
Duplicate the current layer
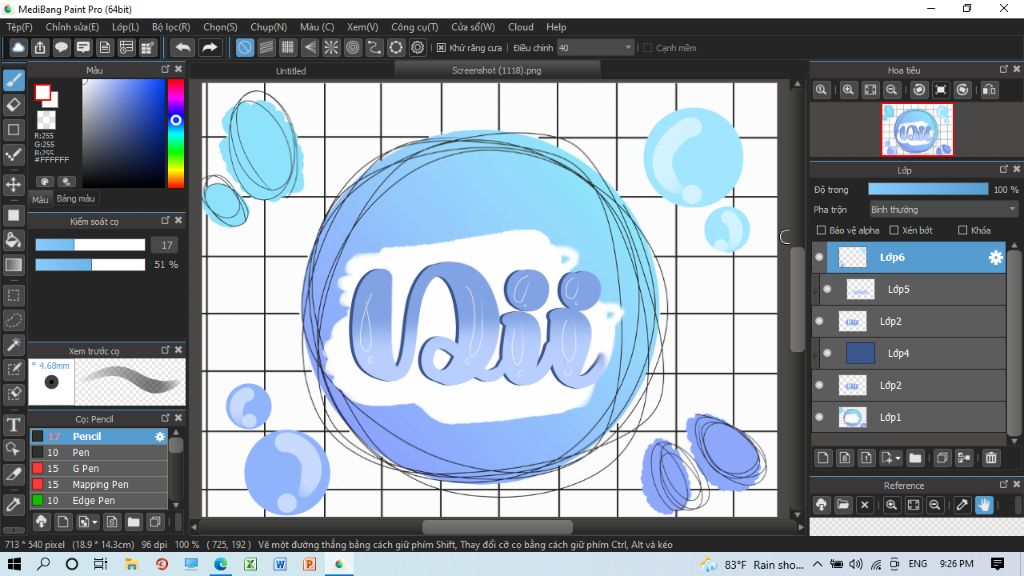(x=942, y=458)
